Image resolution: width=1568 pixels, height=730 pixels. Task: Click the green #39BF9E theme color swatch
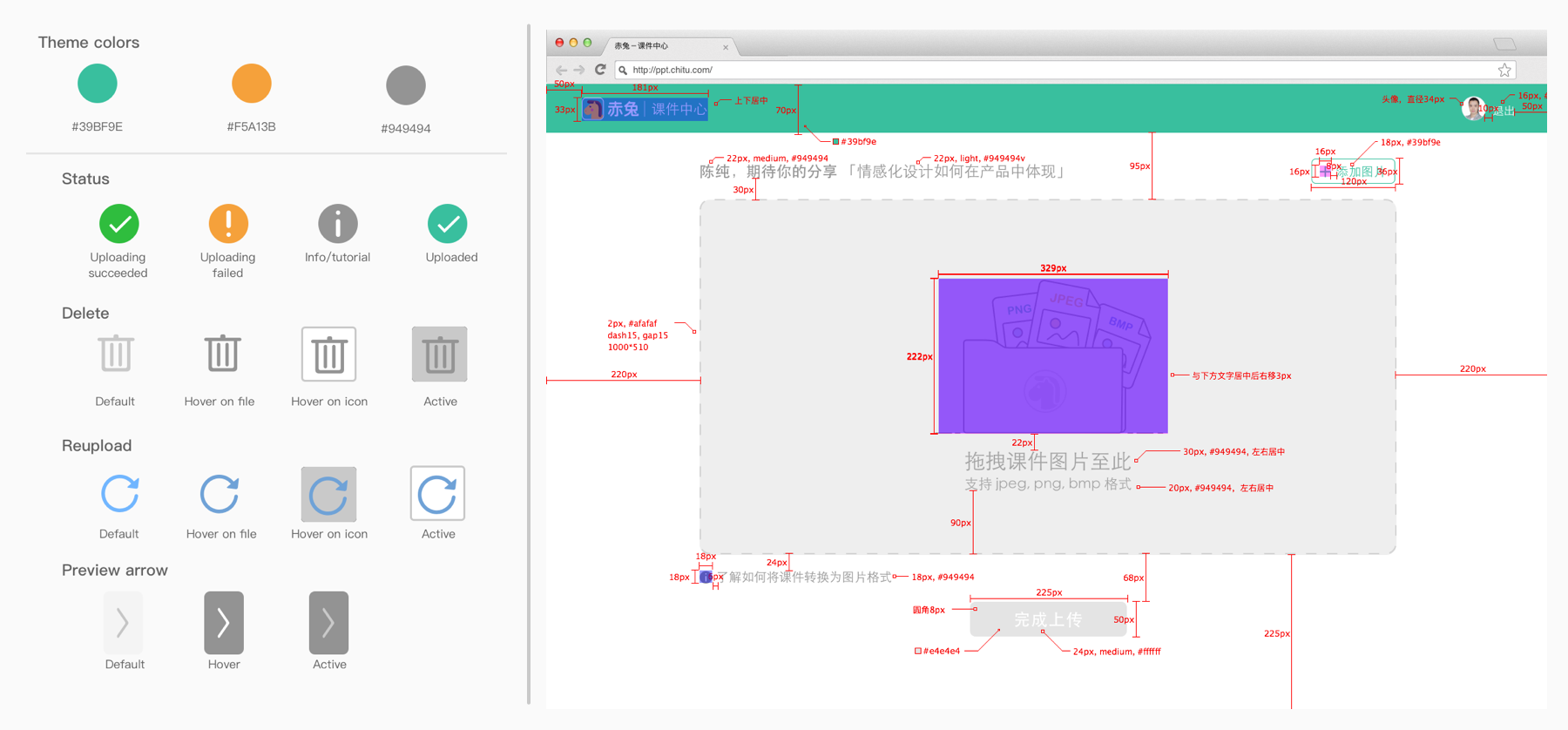98,84
